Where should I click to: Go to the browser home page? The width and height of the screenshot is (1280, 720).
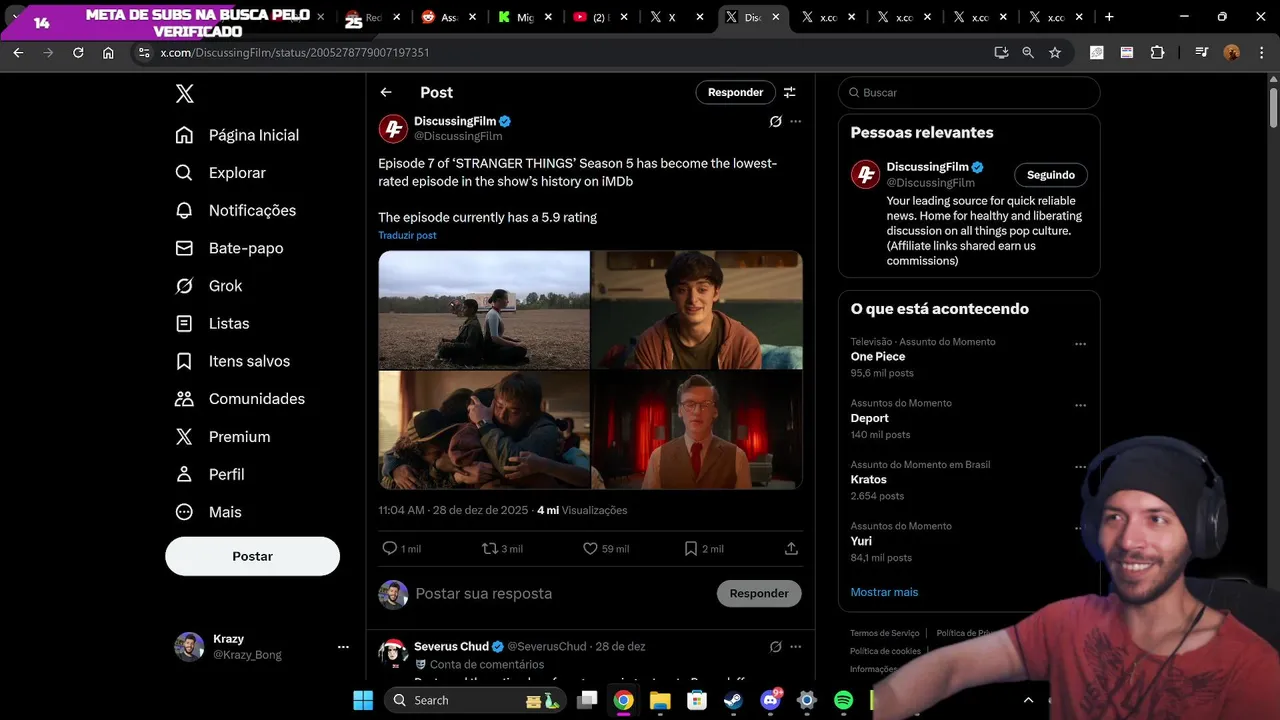[108, 53]
